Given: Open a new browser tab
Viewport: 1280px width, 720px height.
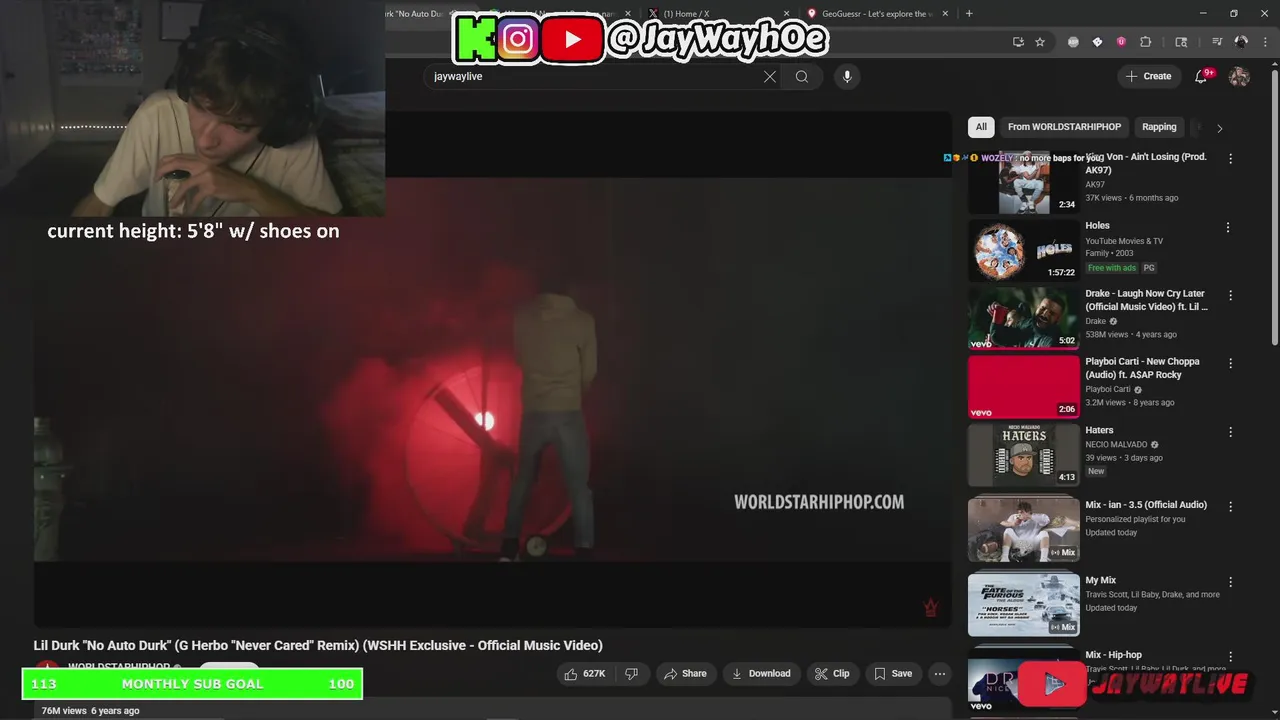Looking at the screenshot, I should click(x=969, y=13).
